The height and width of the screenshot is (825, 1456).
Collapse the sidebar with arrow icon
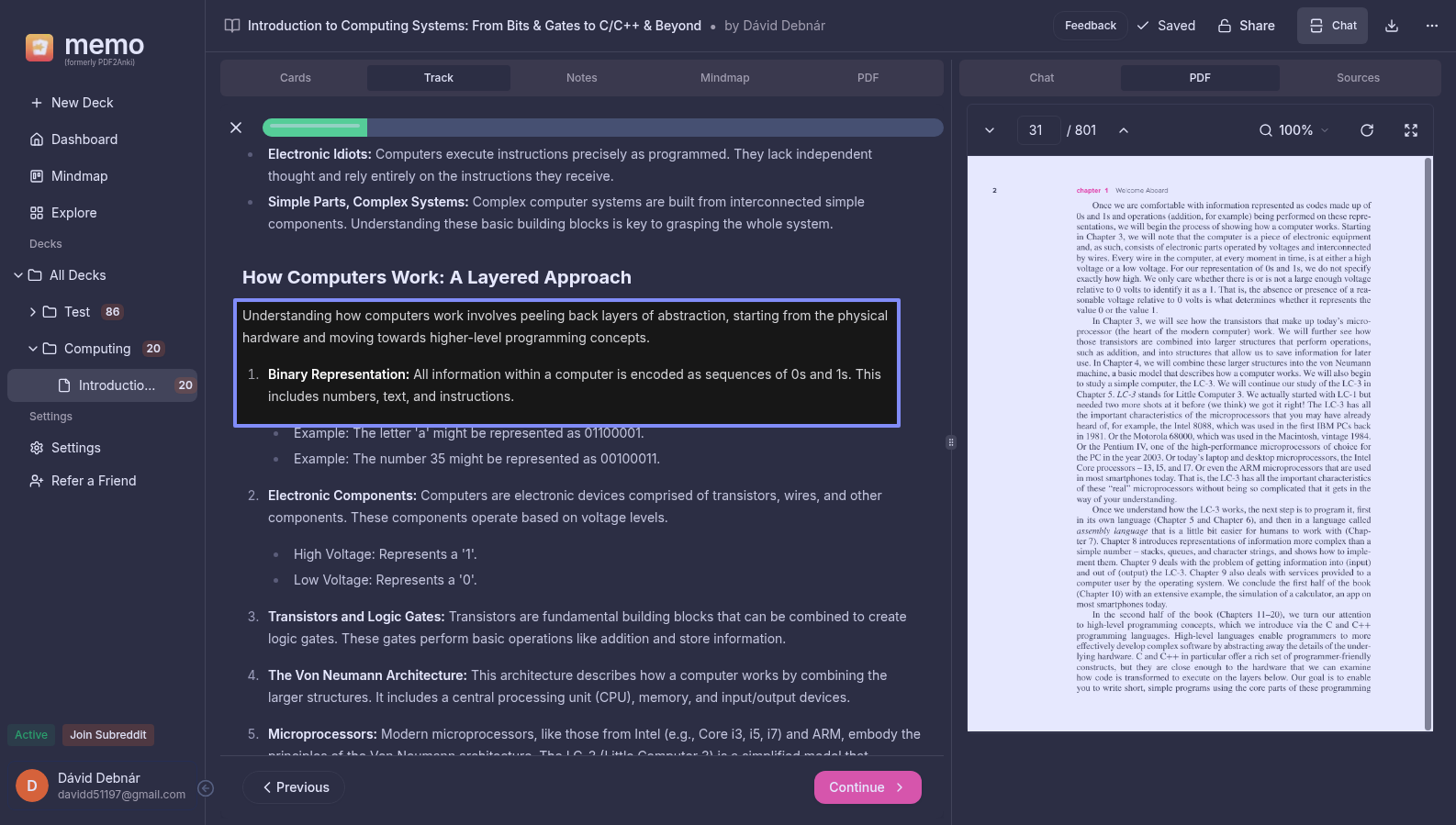[206, 788]
